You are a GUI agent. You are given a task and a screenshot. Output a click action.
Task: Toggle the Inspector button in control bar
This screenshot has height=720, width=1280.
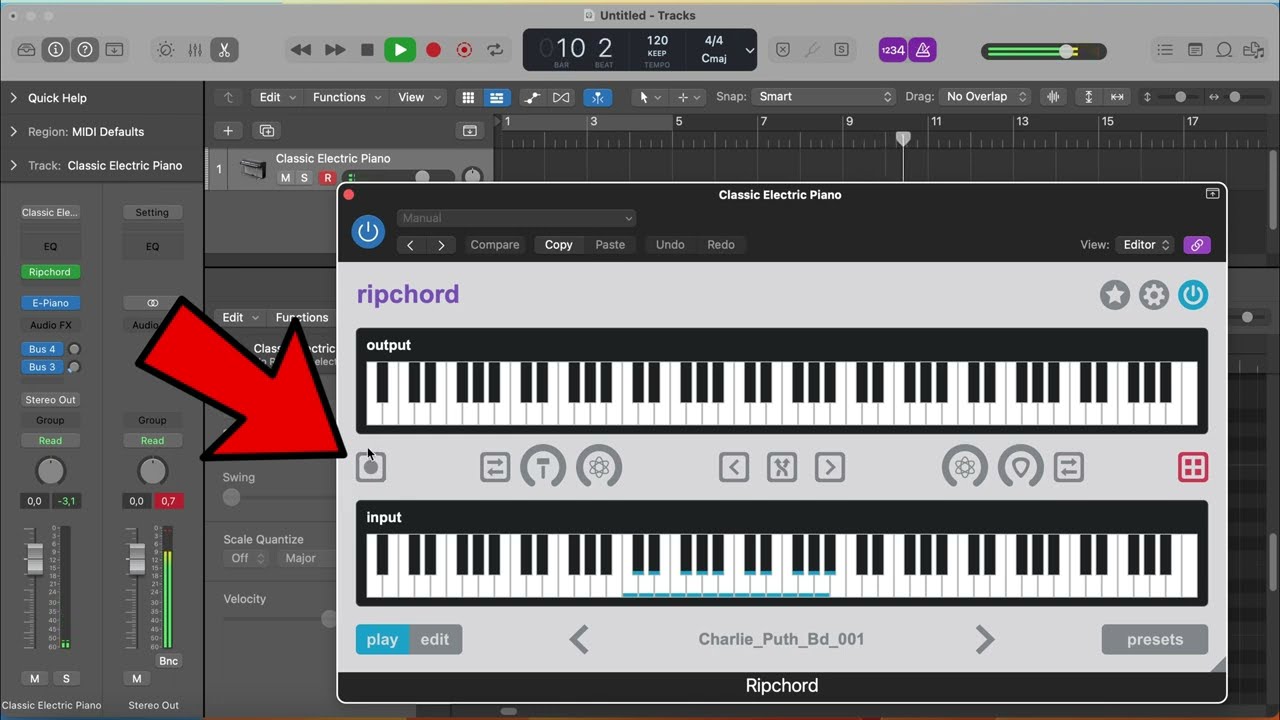[56, 49]
